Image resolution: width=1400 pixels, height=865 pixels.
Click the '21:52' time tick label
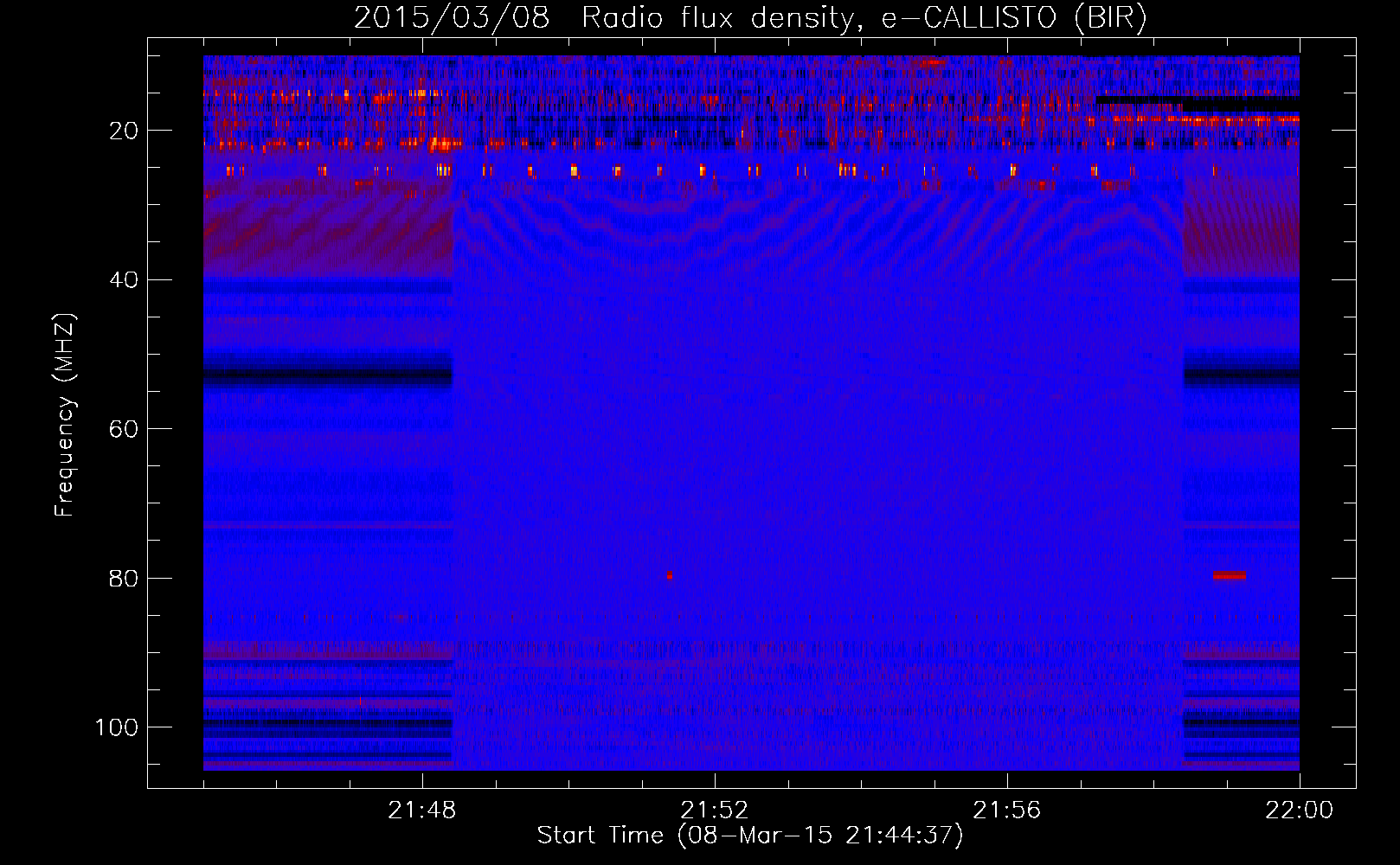coord(715,811)
